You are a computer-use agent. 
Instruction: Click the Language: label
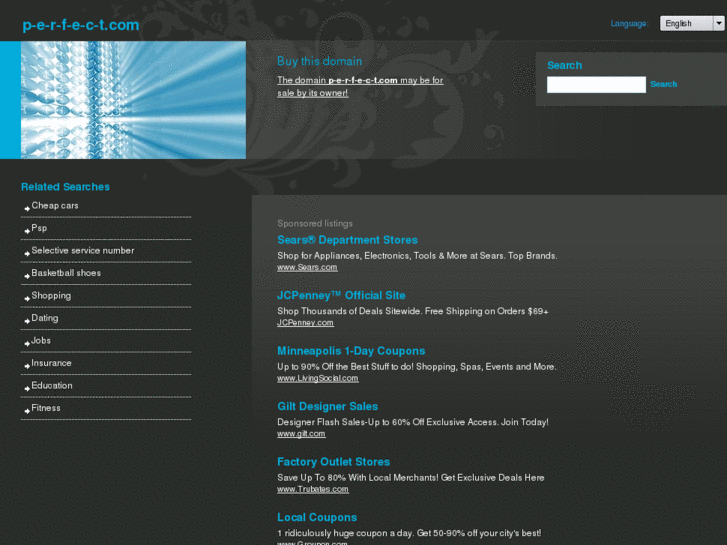(629, 24)
